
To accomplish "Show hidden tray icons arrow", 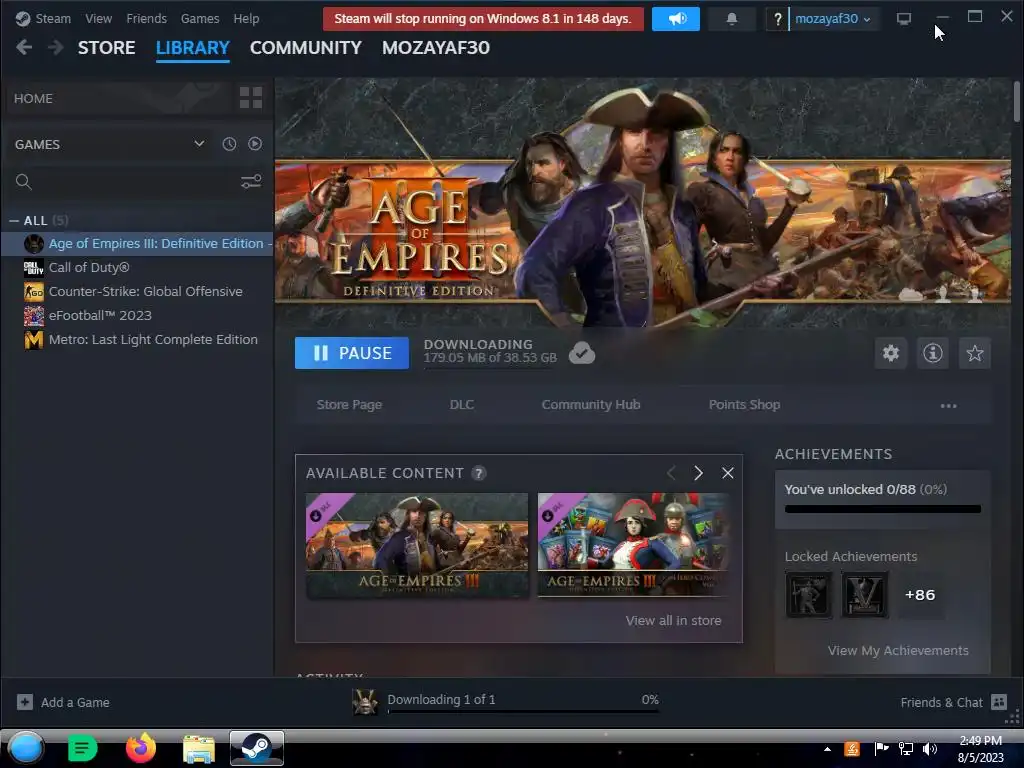I will (x=827, y=749).
